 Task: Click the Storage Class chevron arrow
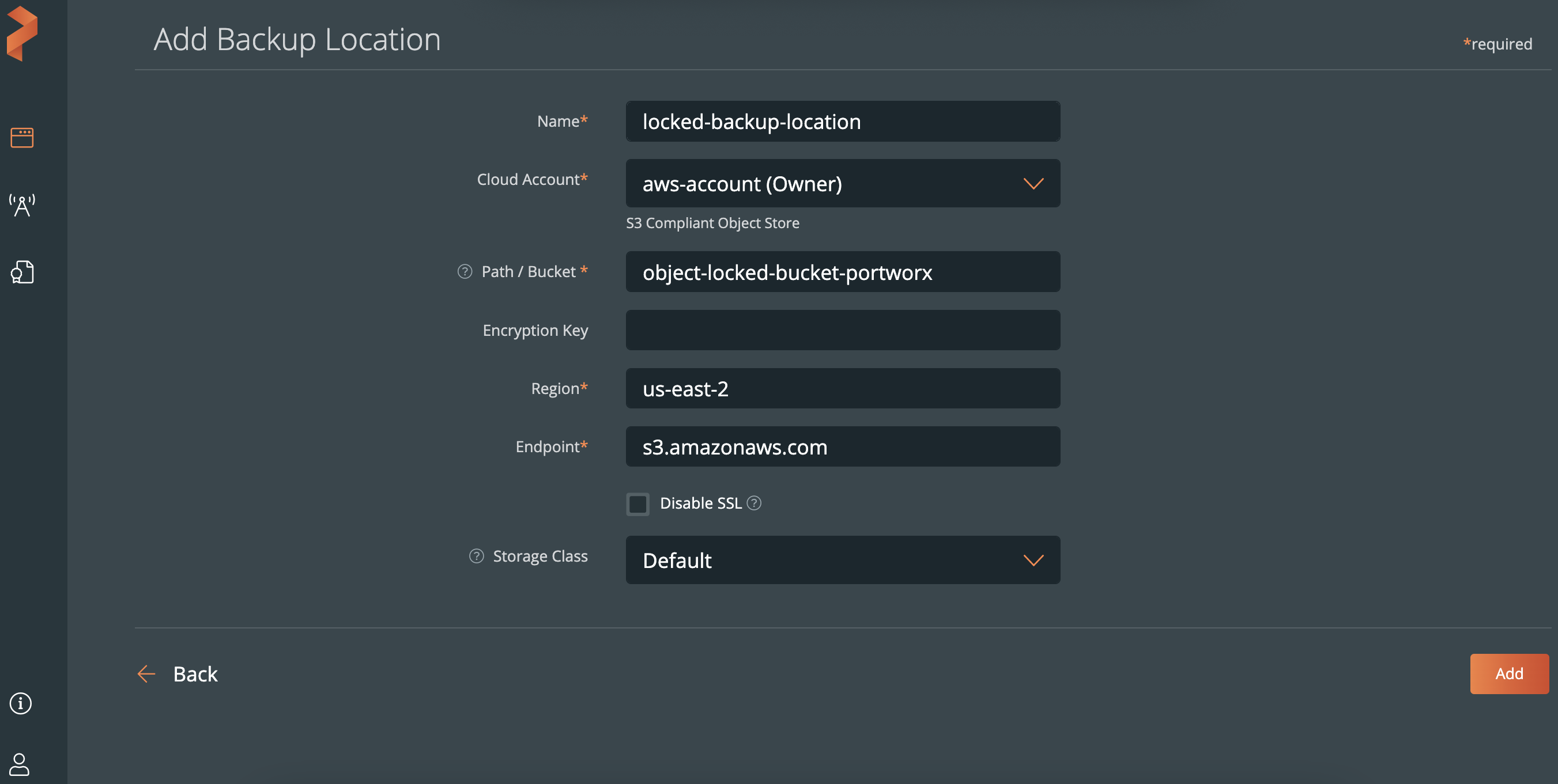(x=1033, y=560)
